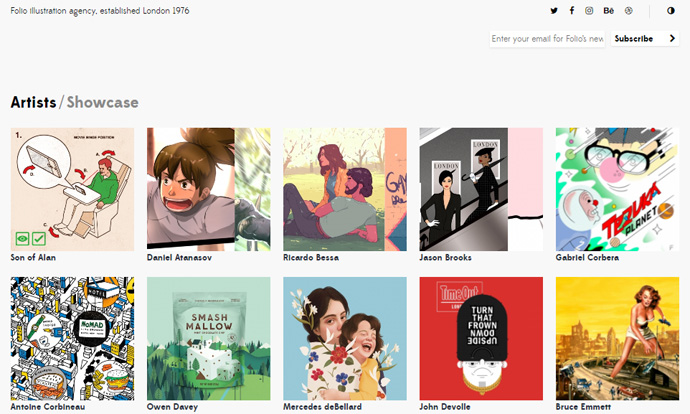Open Antoine Corbineau's Nomad illustration

[72, 338]
